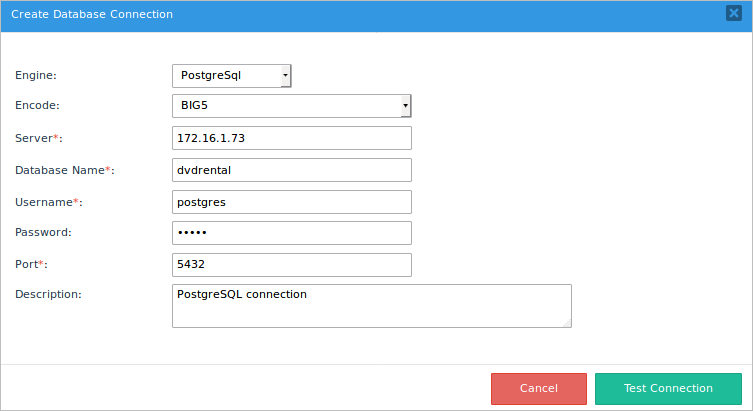Click the Description field label
This screenshot has width=753, height=411.
48,294
